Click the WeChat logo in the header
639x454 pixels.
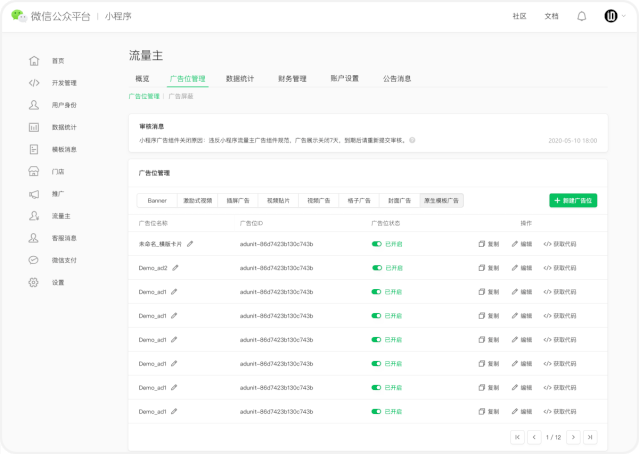click(x=19, y=16)
